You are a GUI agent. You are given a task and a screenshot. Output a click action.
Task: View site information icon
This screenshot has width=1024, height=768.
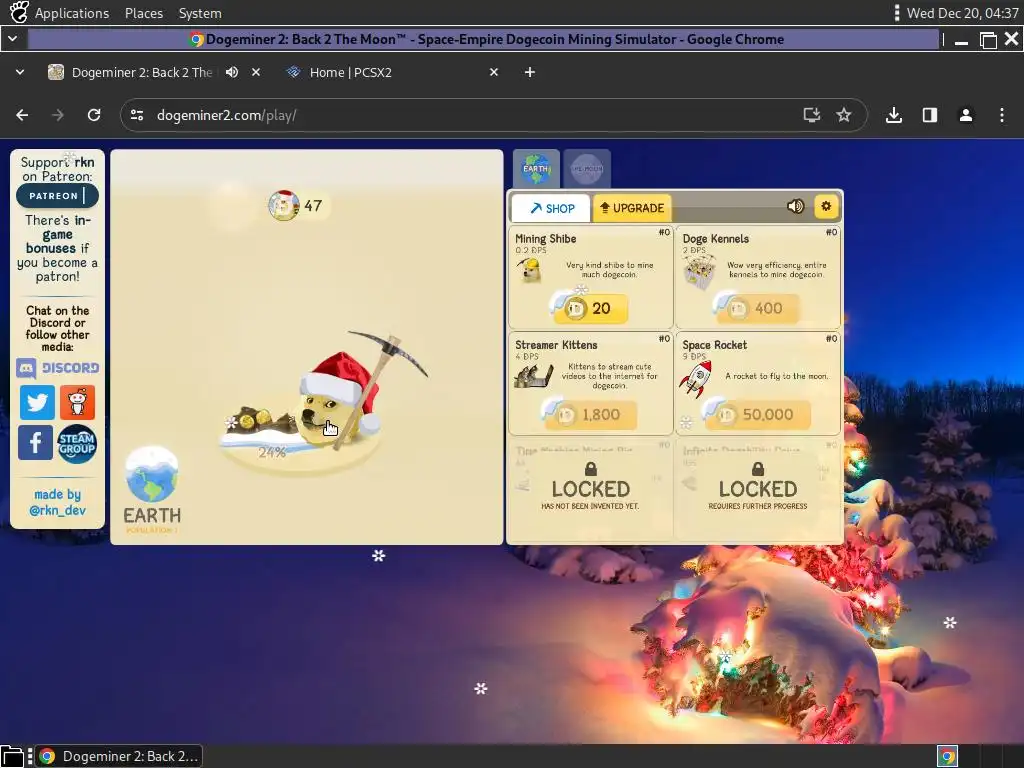pos(137,116)
